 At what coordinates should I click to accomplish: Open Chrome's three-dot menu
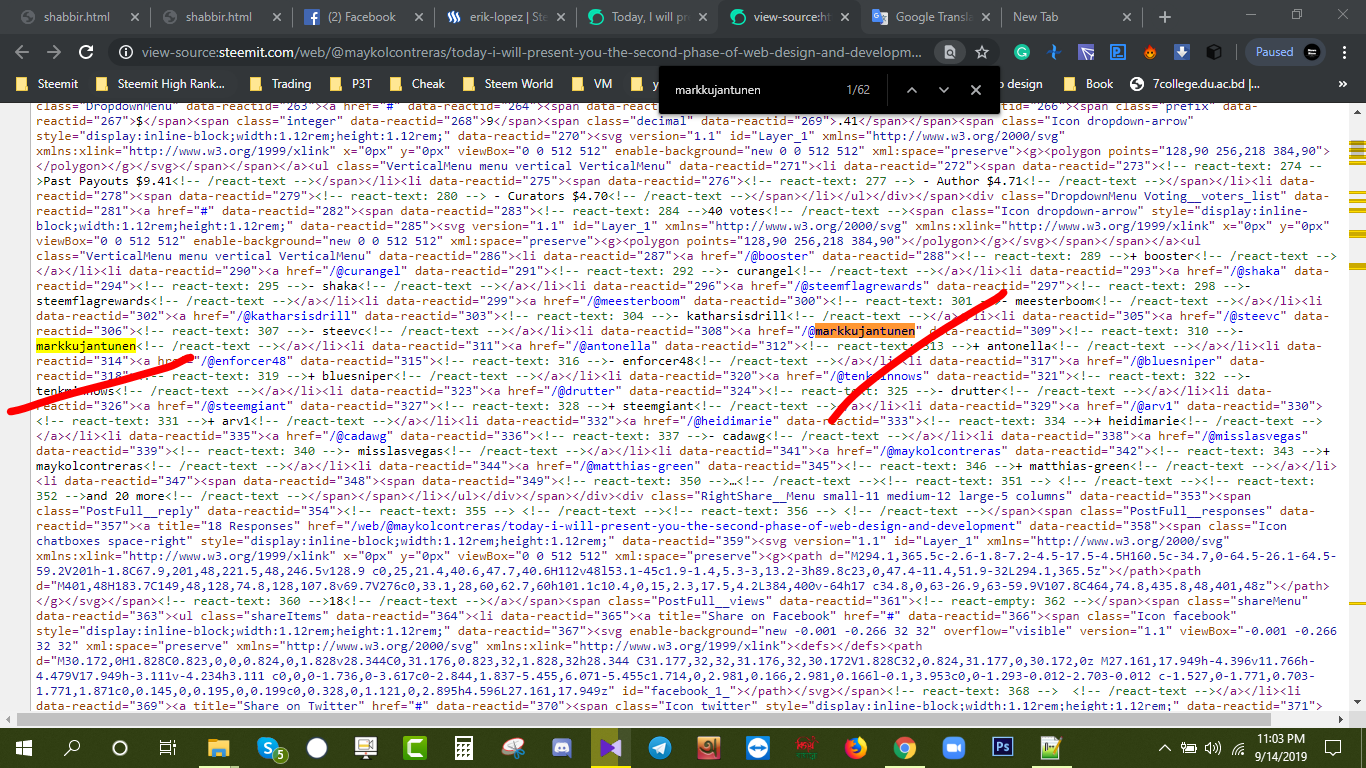[1345, 52]
